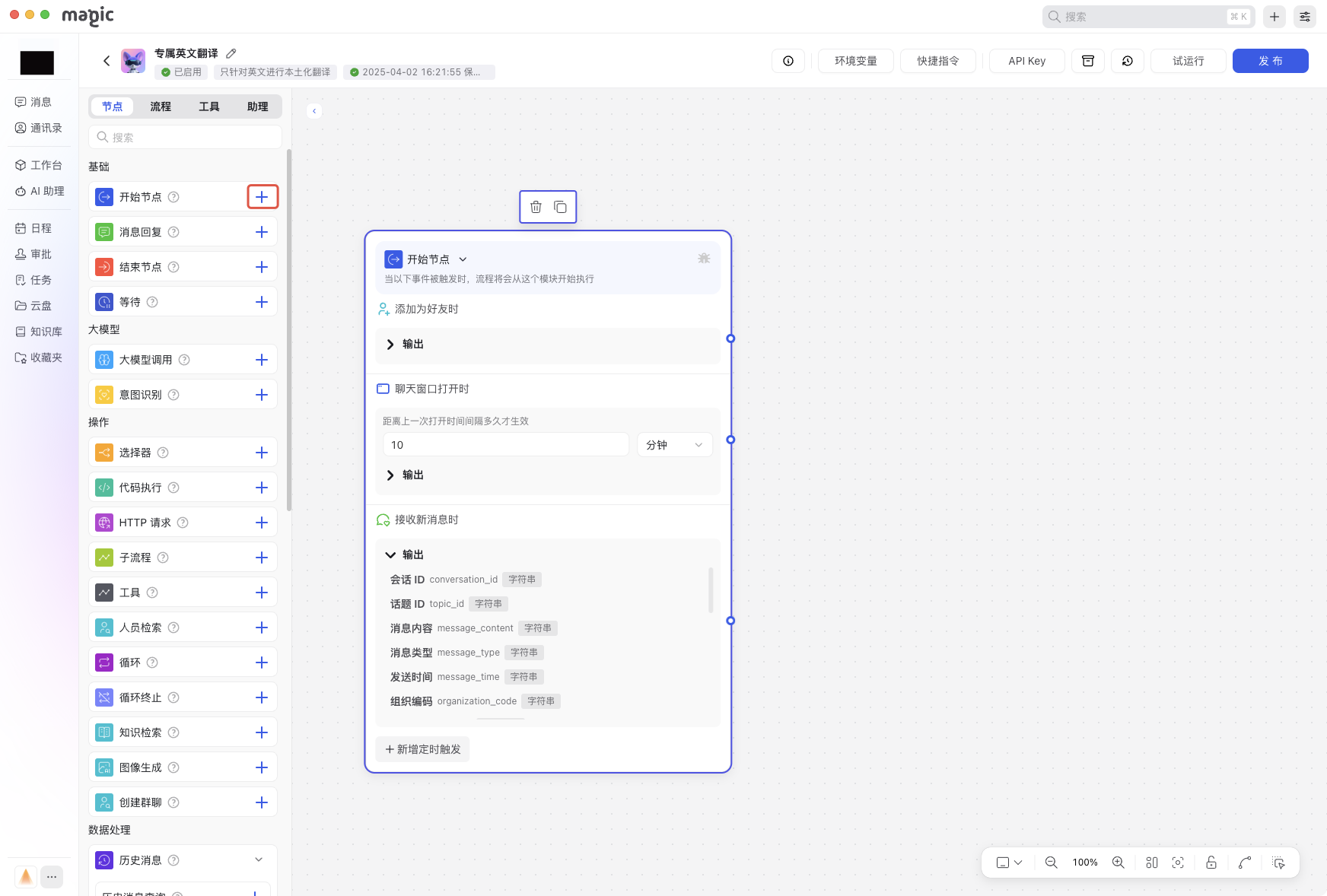Click the node search field

[x=186, y=138]
